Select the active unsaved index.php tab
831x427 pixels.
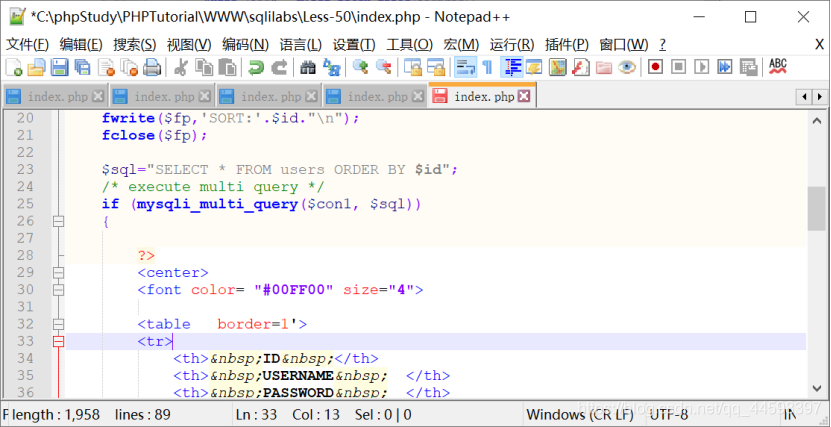[x=482, y=96]
